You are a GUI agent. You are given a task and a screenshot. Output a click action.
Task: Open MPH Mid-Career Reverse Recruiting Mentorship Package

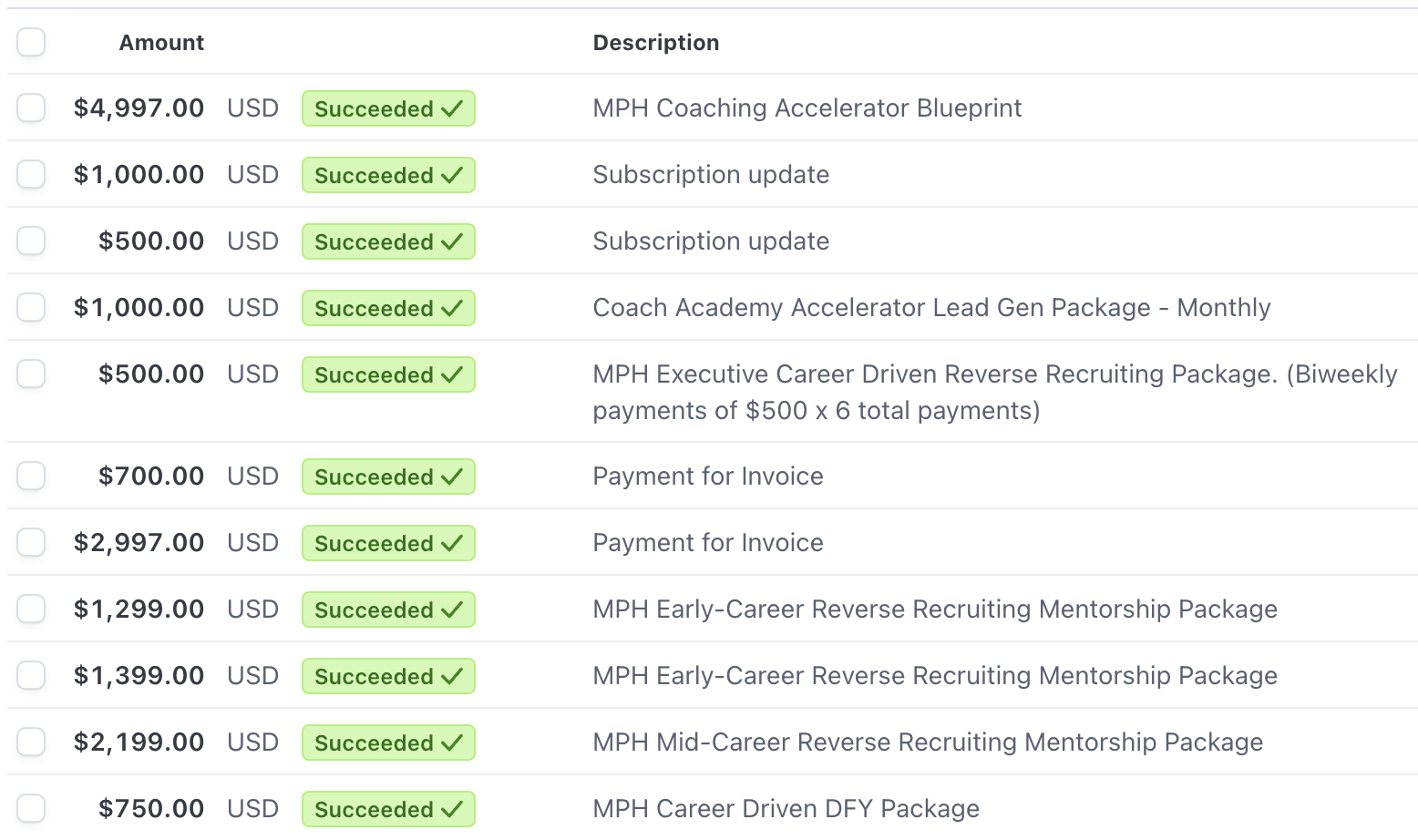pos(928,742)
